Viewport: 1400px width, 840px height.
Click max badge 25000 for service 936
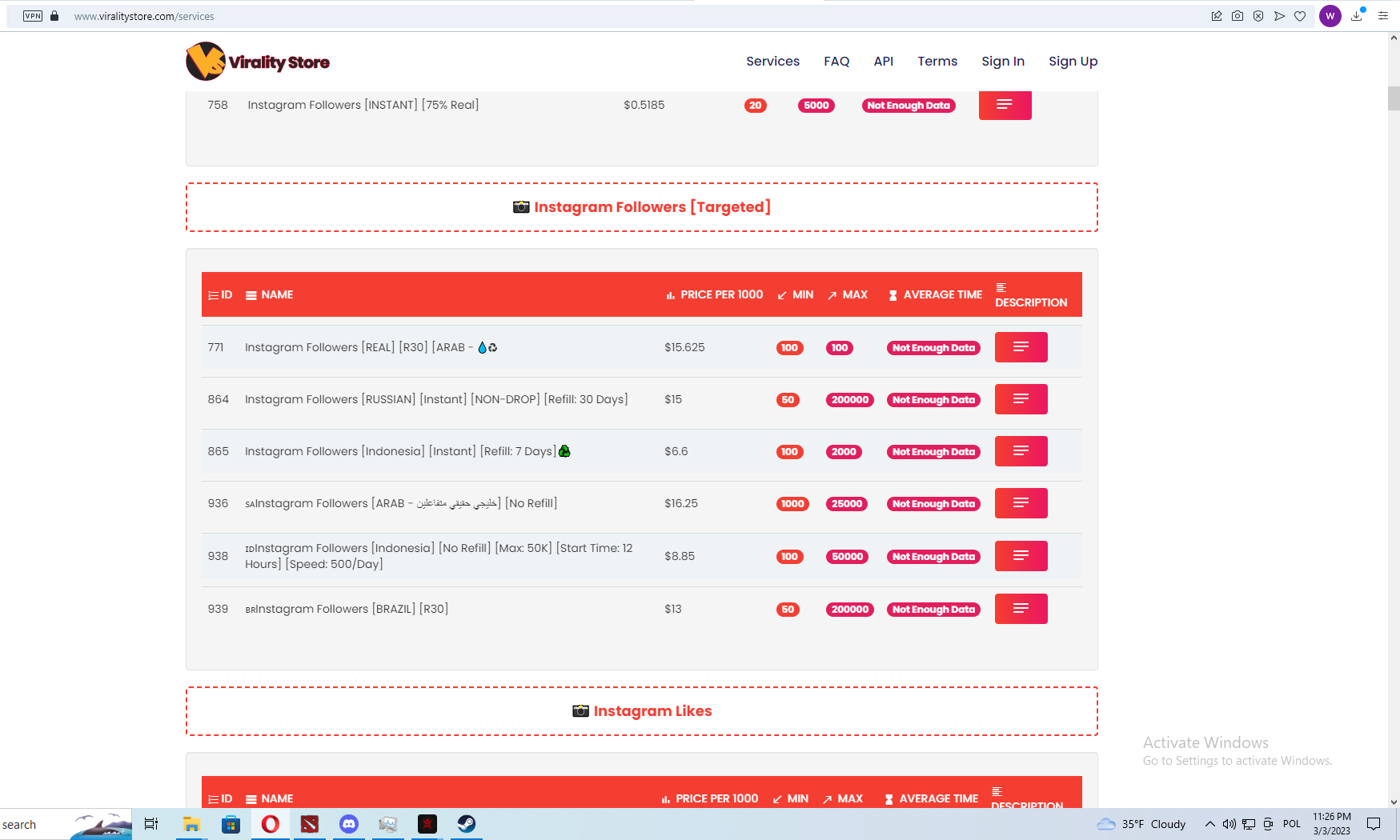(847, 504)
